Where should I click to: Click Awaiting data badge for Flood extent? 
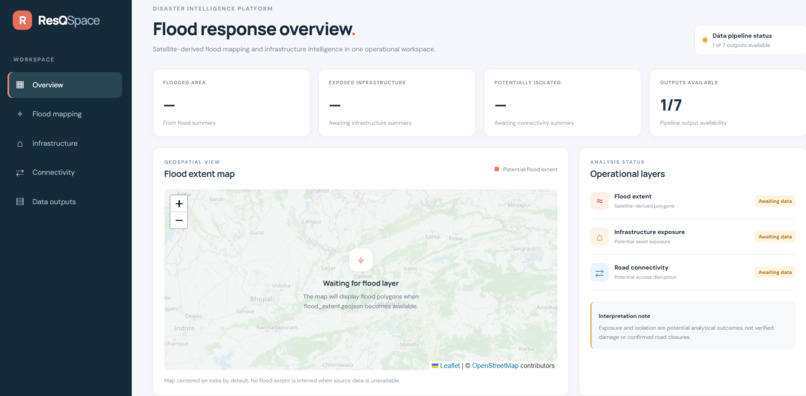[775, 201]
